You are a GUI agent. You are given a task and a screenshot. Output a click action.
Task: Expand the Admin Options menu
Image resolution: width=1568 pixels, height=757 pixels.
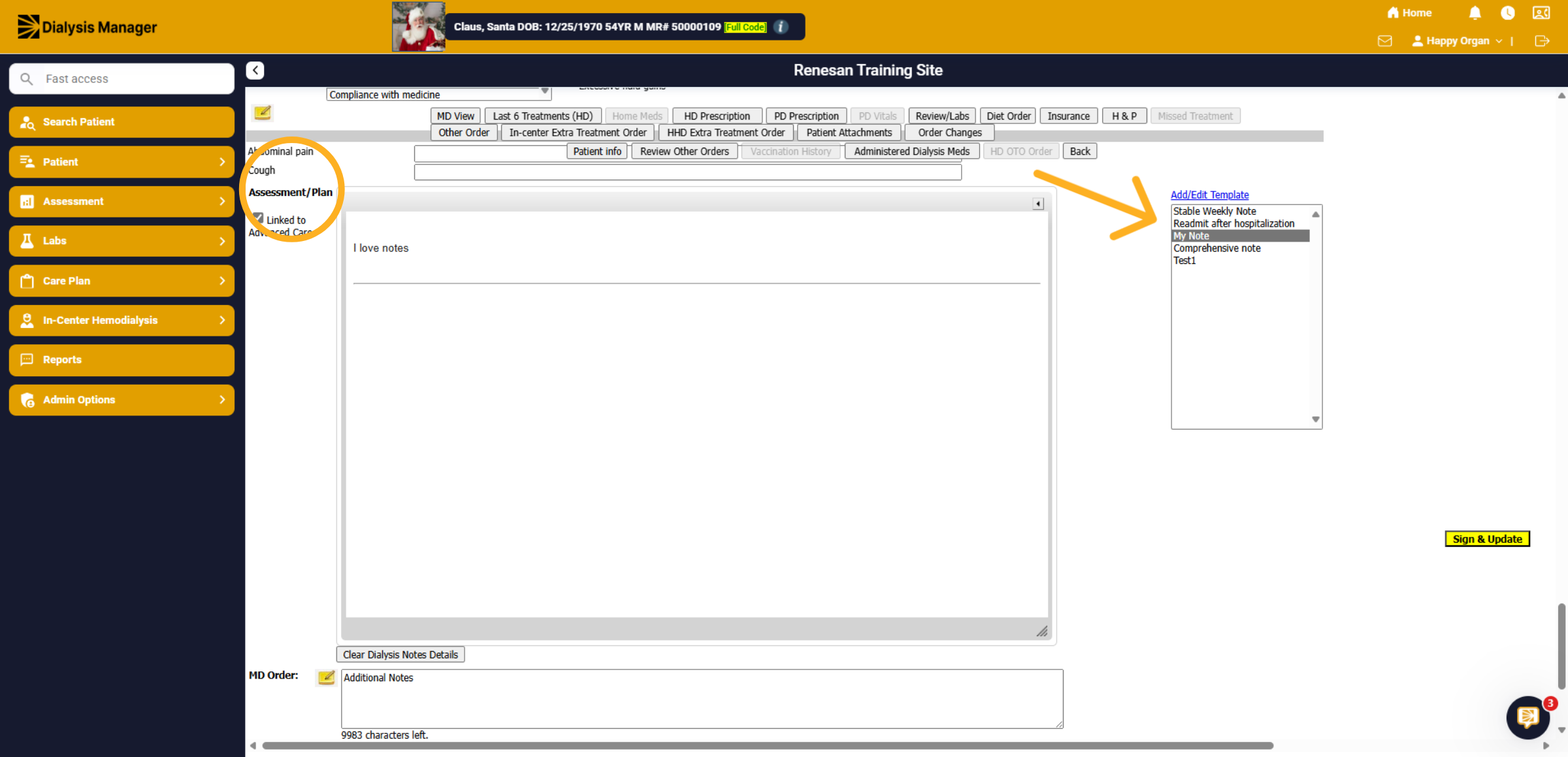pos(122,400)
